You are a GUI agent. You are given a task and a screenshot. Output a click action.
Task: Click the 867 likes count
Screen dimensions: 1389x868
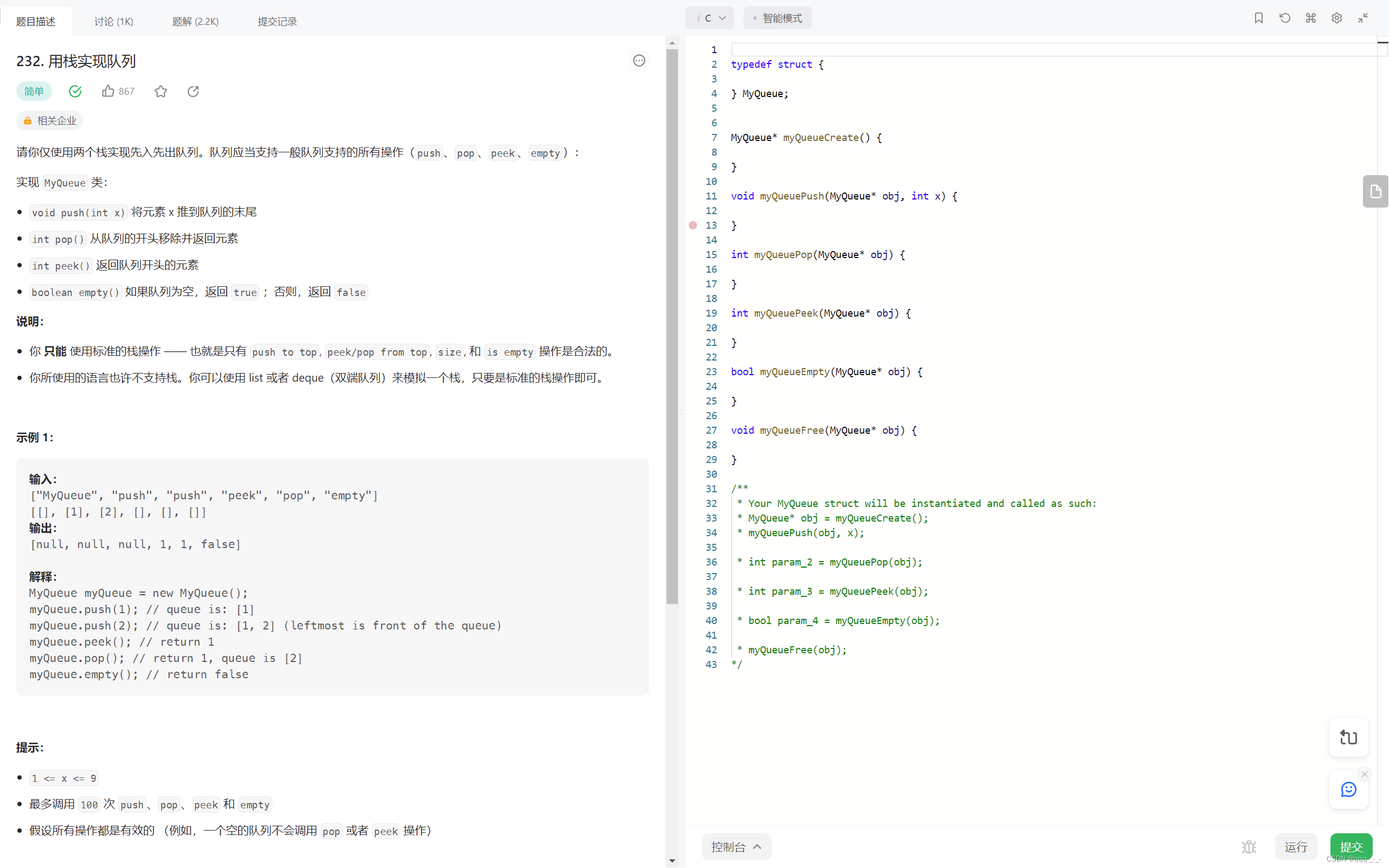(x=126, y=91)
